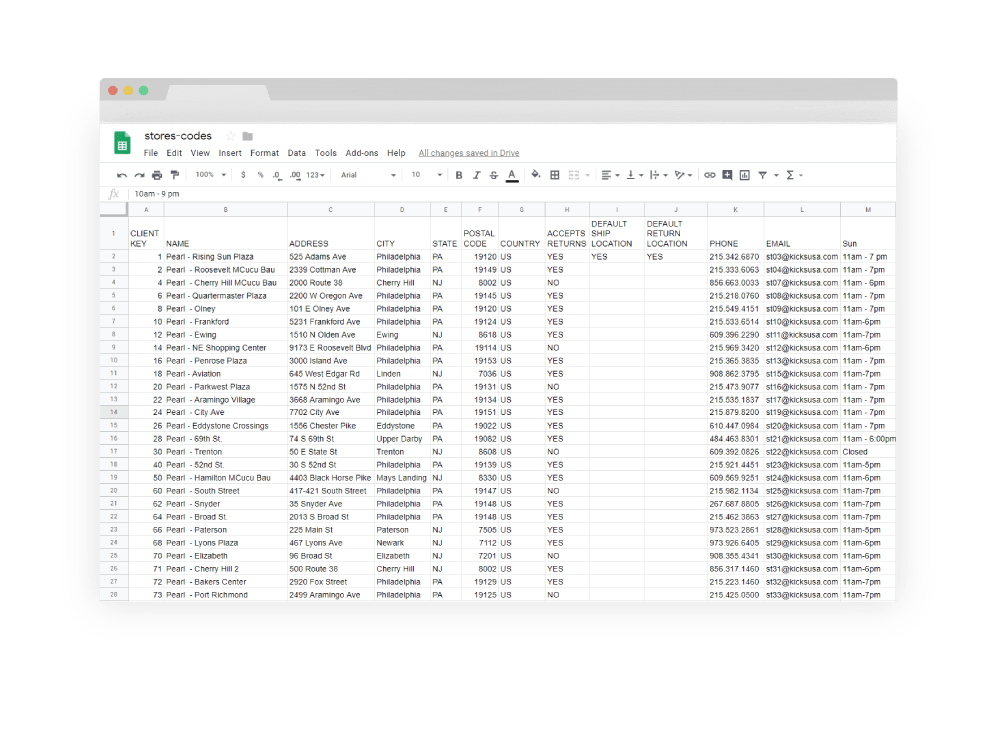The image size is (1000, 730).
Task: Click the Horizontal align icon
Action: pyautogui.click(x=607, y=175)
